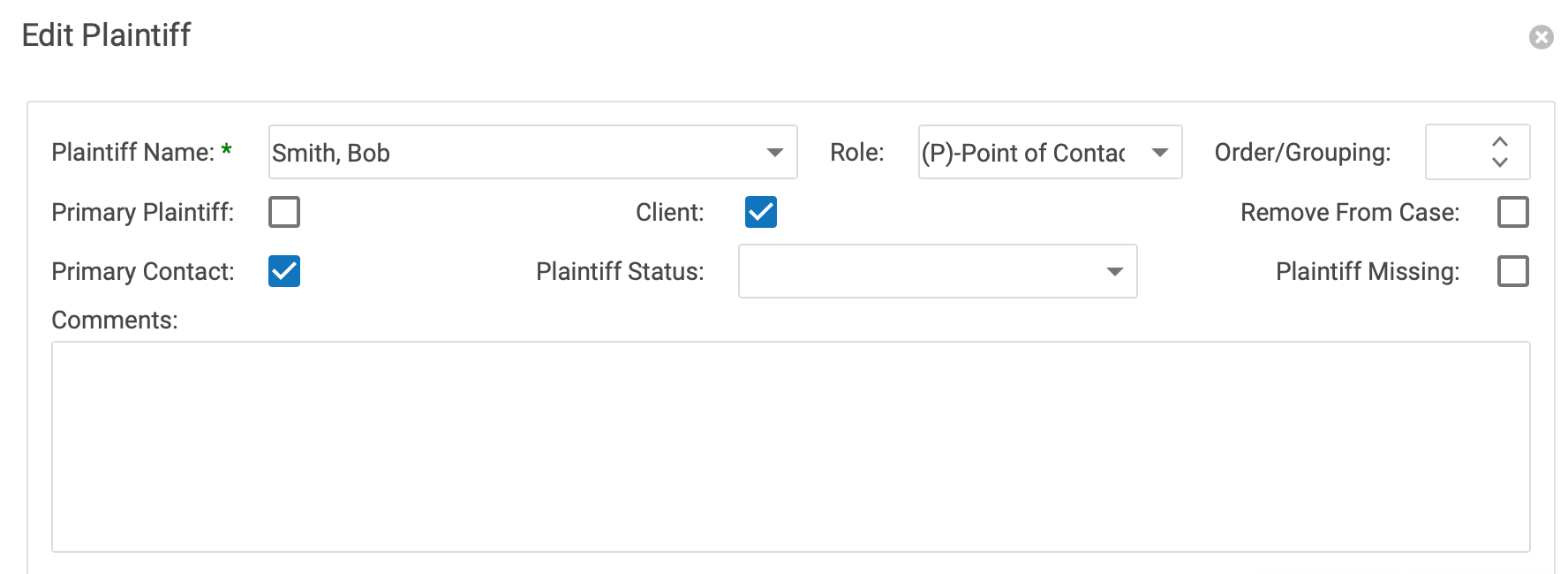The height and width of the screenshot is (574, 1568).
Task: Click the 'Plaintiff Name:' label
Action: tap(132, 153)
